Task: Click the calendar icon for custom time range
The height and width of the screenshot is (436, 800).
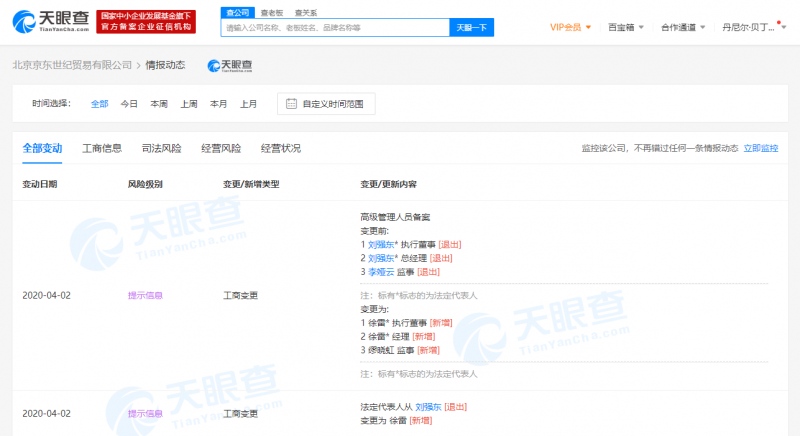Action: [290, 103]
